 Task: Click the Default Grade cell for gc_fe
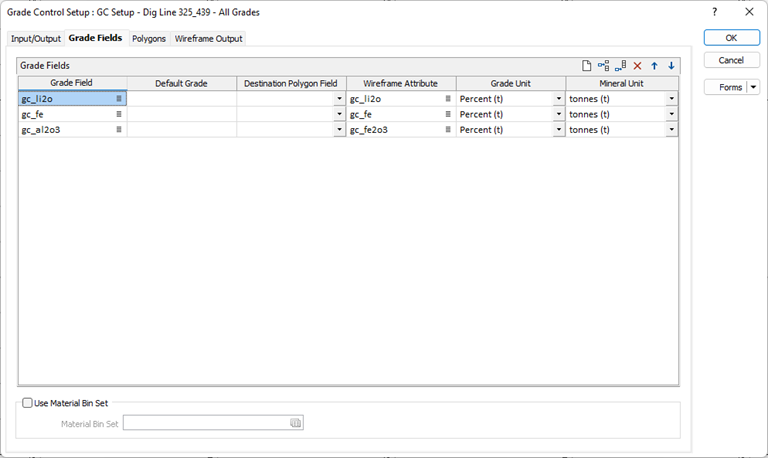[x=181, y=115]
